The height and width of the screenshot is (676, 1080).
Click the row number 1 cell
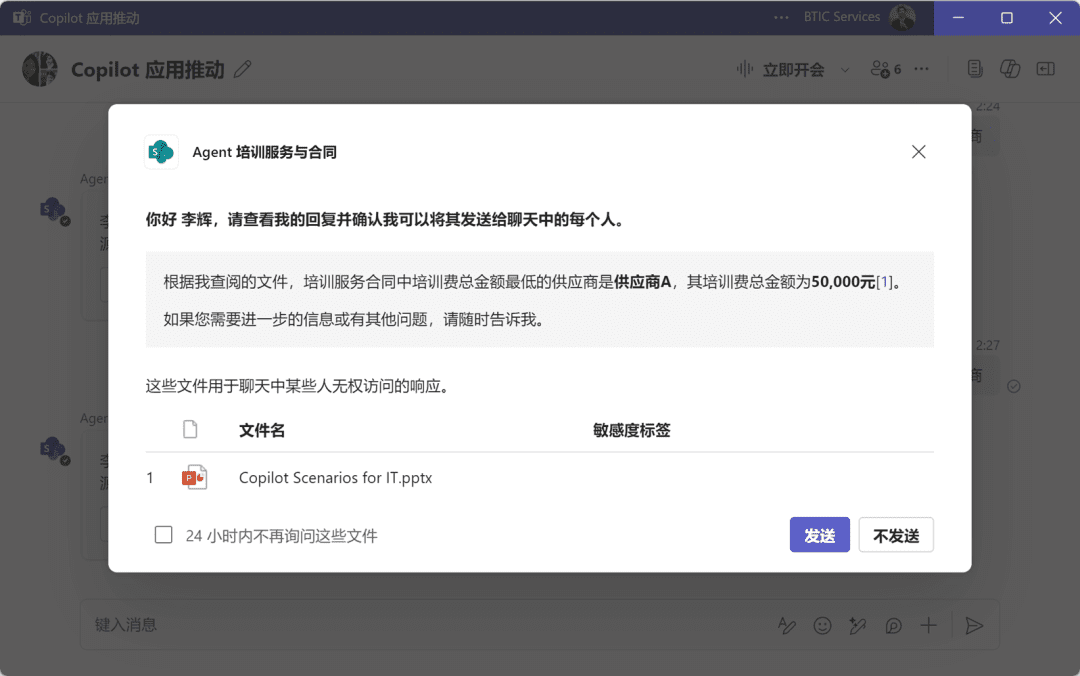click(x=150, y=478)
